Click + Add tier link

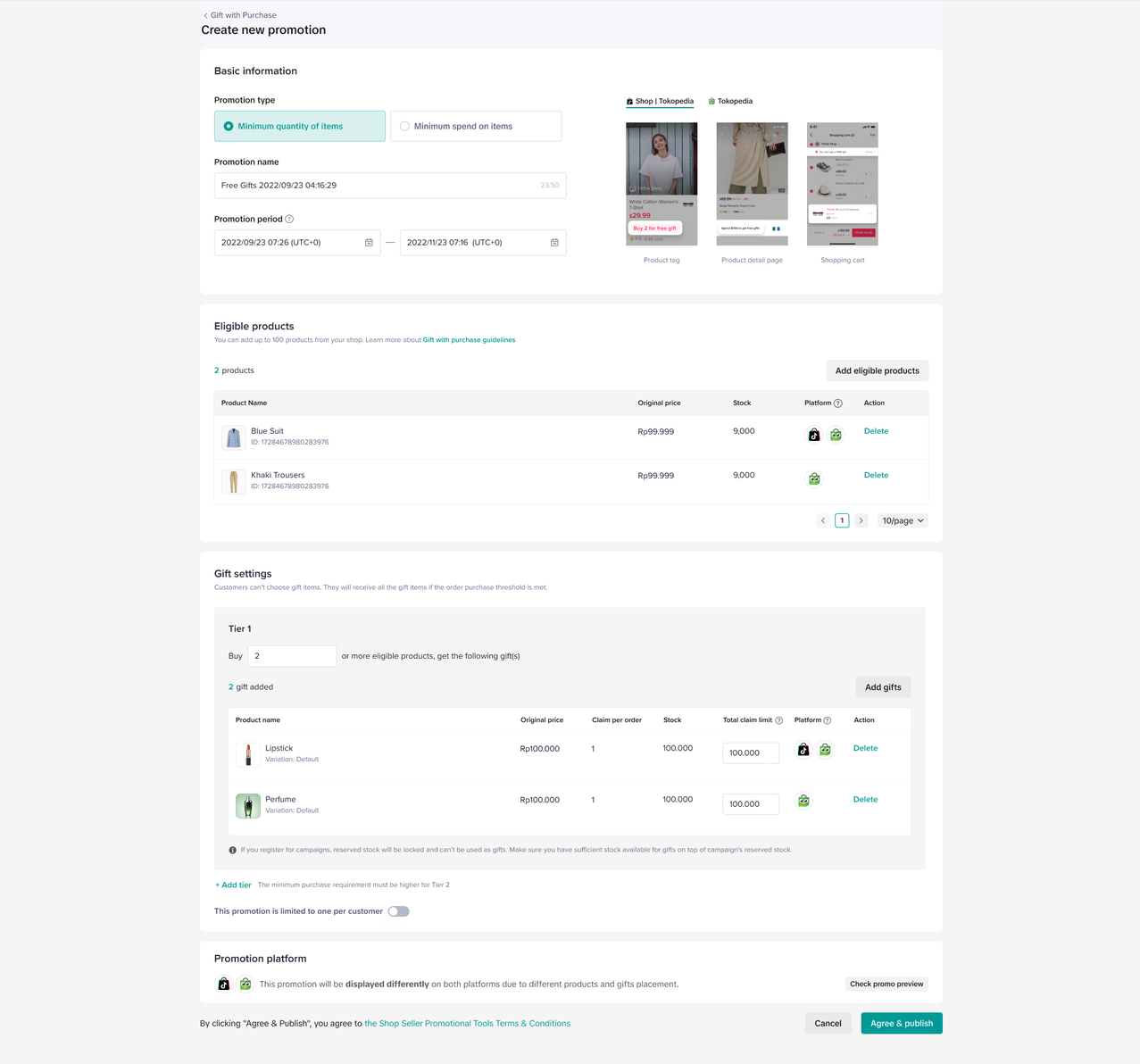233,885
